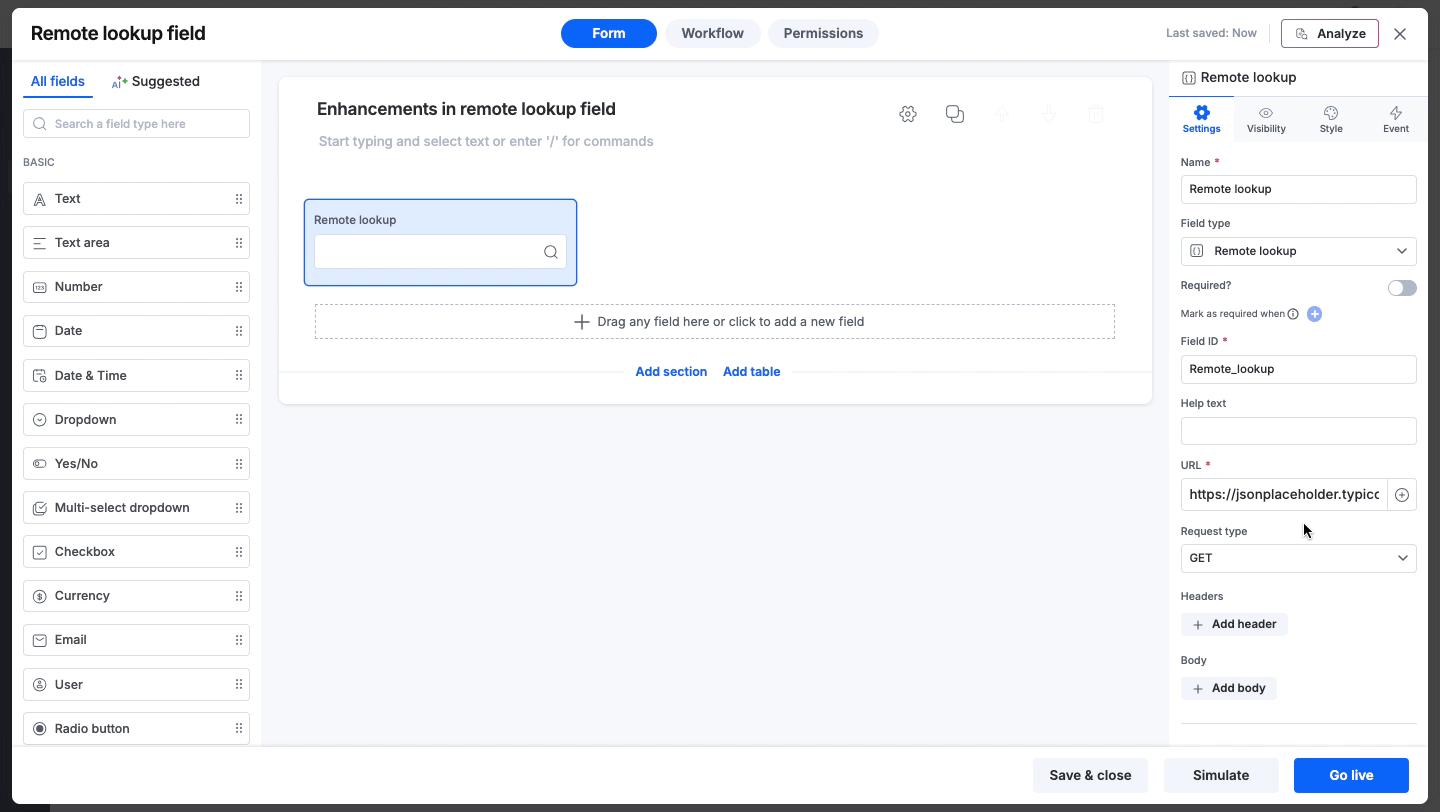Click the duplicate section icon
The height and width of the screenshot is (812, 1440).
pyautogui.click(x=955, y=114)
